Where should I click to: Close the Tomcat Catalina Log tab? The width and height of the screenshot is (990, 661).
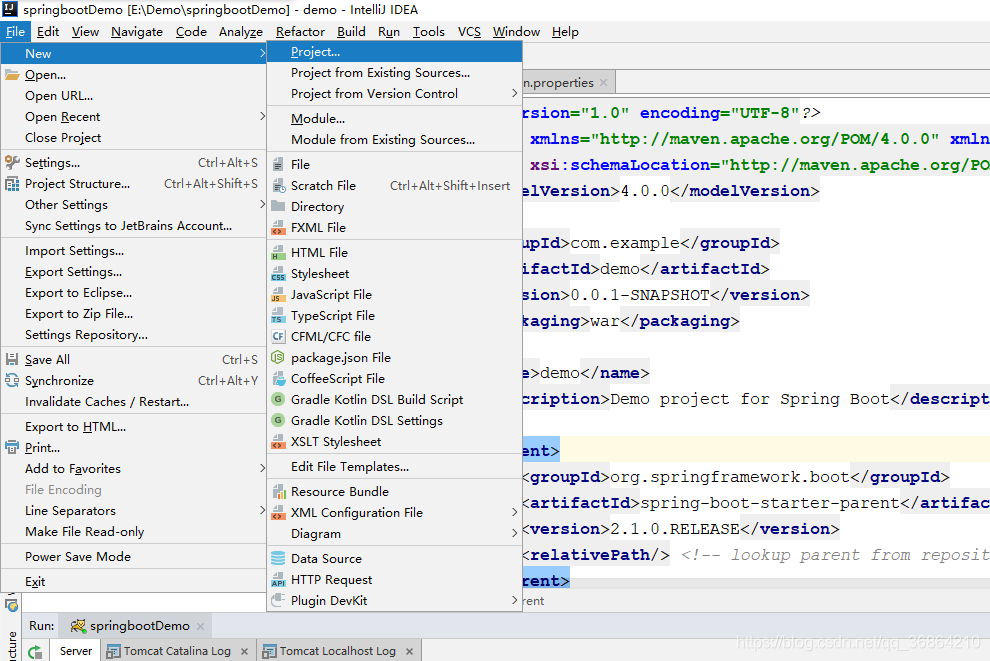tap(244, 652)
